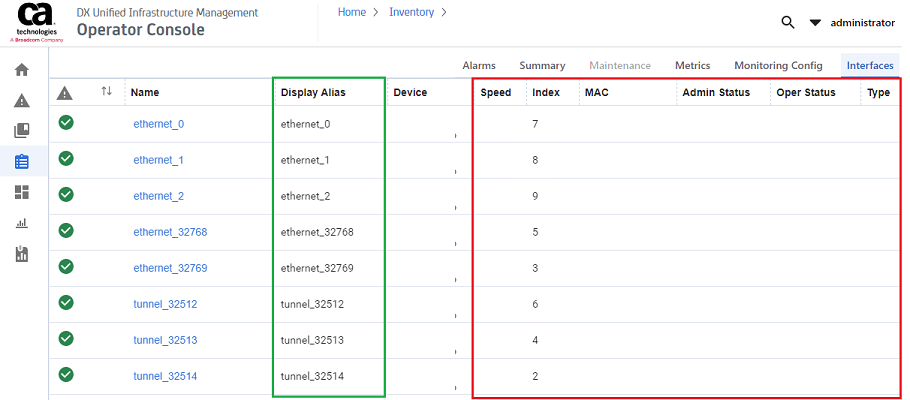Click the Groups icon in sidebar
The height and width of the screenshot is (400, 910).
click(22, 131)
